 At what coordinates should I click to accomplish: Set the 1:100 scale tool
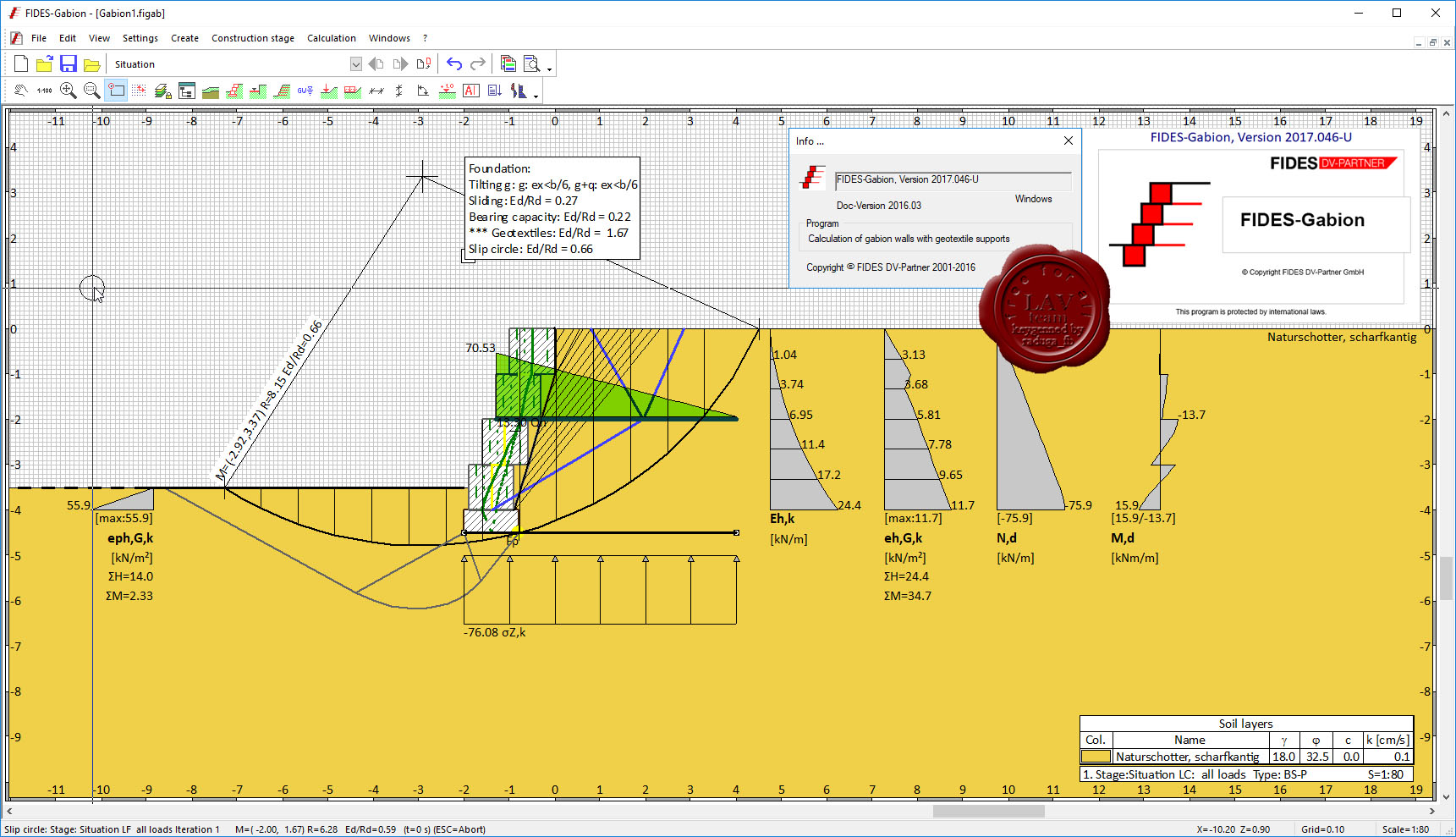pyautogui.click(x=45, y=91)
